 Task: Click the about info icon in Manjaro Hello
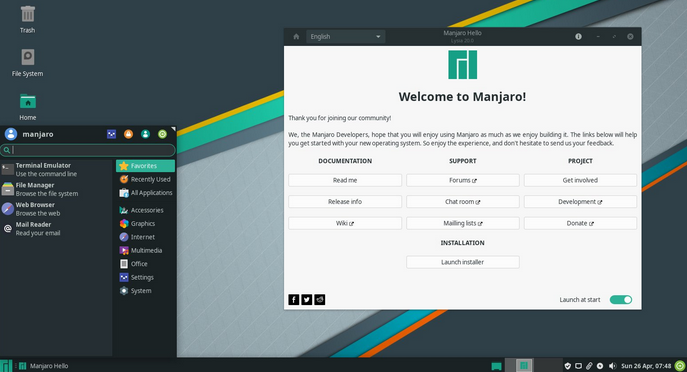tap(578, 37)
